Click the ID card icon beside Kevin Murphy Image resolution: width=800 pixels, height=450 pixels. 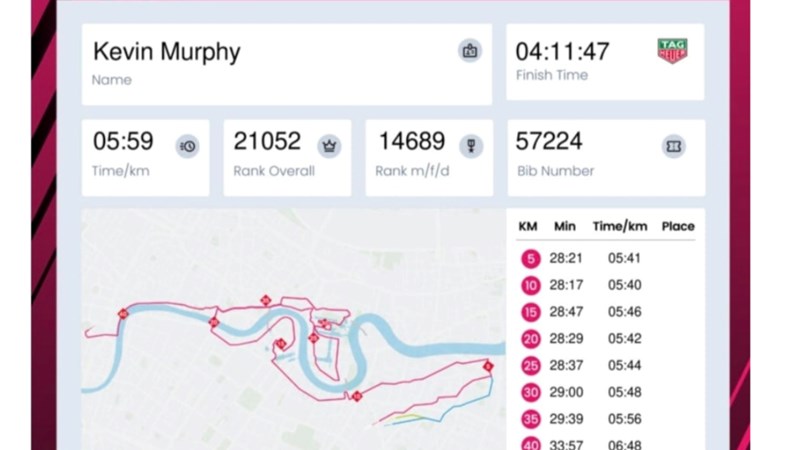coord(470,51)
